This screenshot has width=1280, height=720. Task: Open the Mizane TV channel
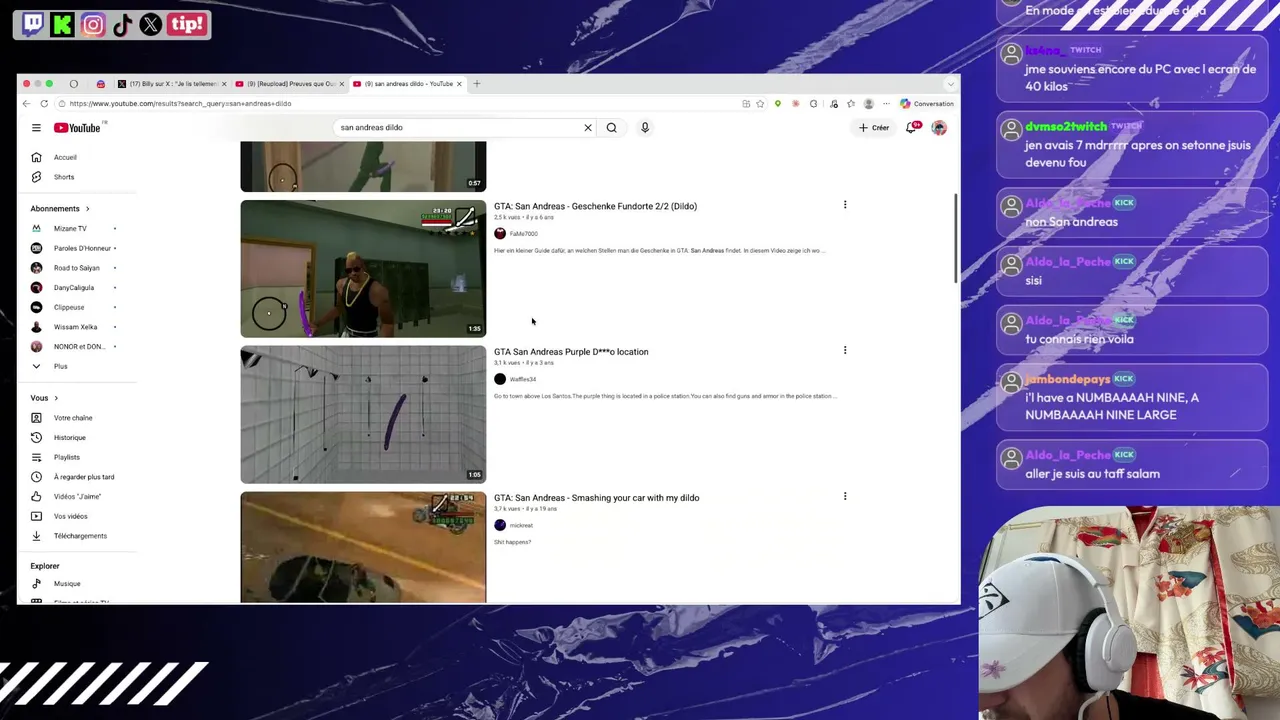coord(70,228)
